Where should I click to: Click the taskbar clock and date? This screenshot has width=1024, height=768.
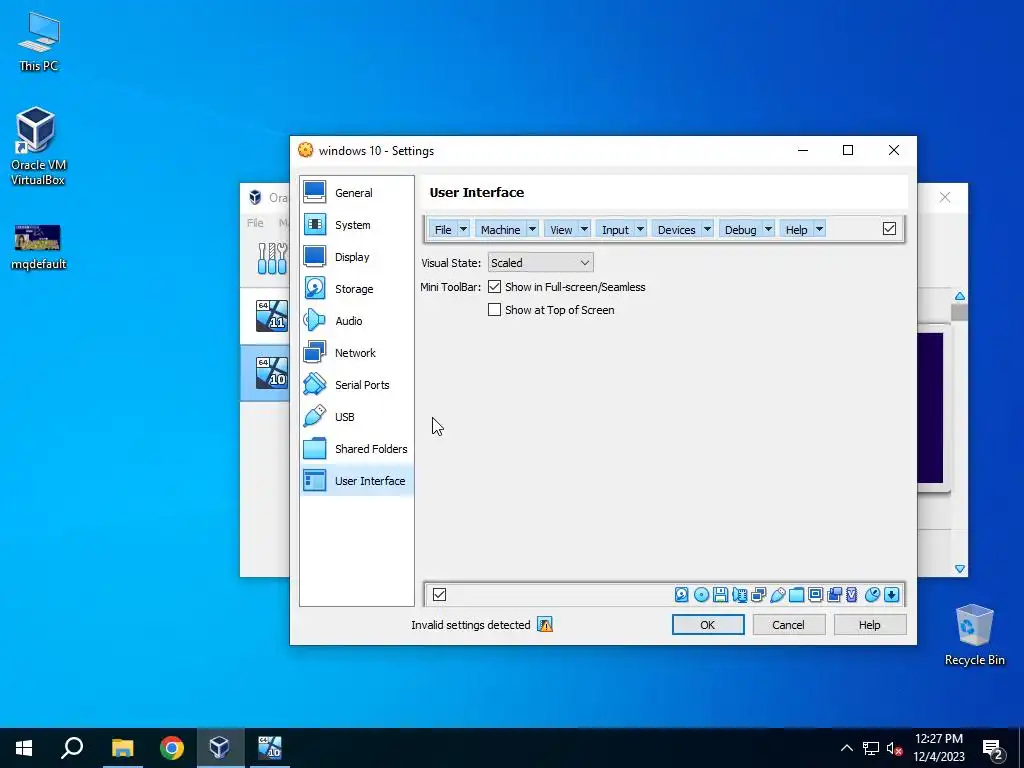click(938, 748)
